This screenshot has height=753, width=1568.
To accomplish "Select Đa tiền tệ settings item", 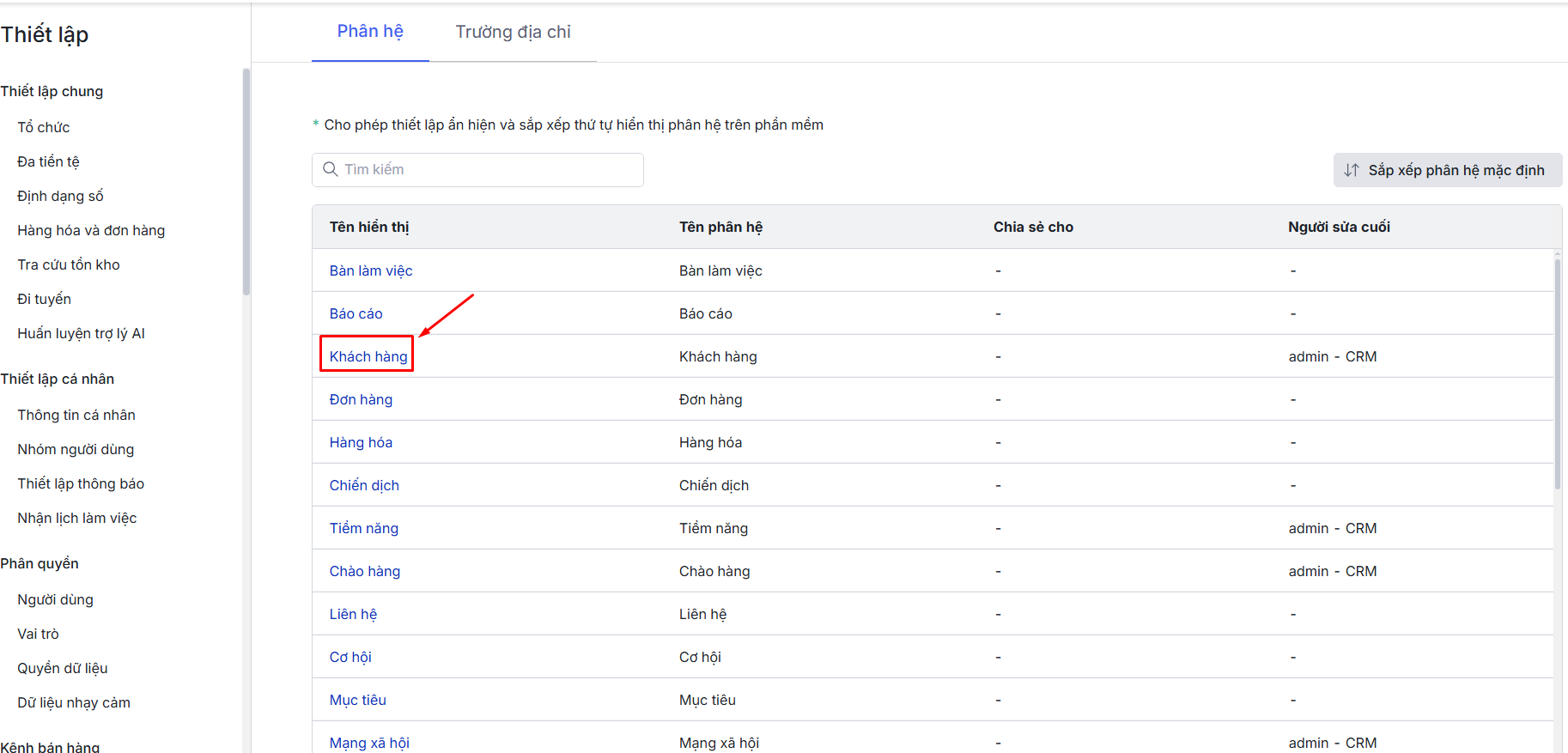I will click(x=48, y=161).
